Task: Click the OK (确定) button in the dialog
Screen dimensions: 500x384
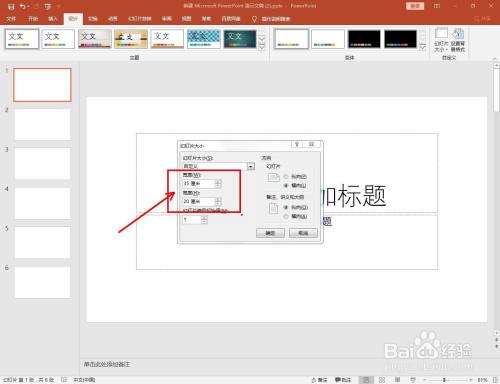Action: tap(270, 233)
